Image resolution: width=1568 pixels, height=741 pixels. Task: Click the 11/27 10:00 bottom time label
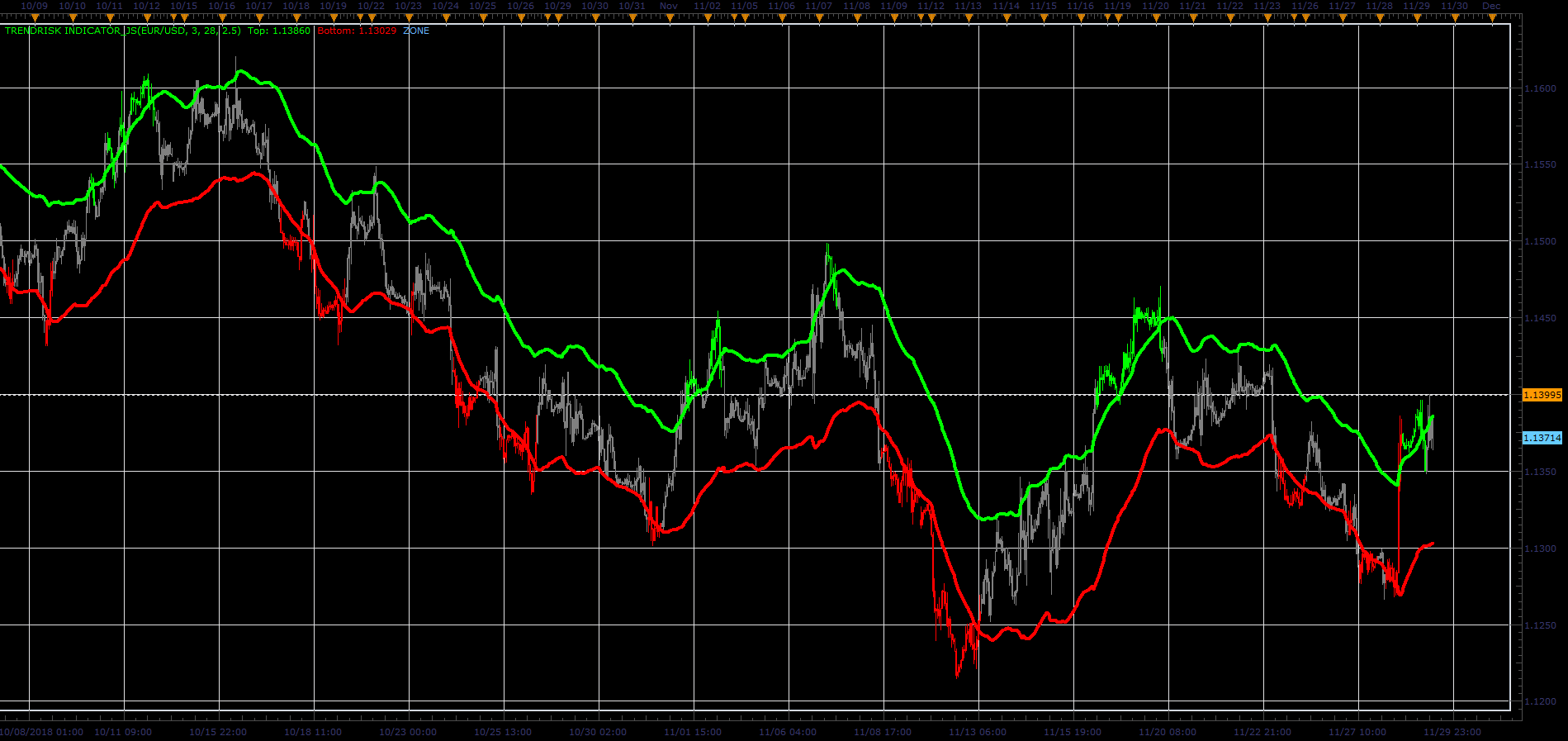1357,732
